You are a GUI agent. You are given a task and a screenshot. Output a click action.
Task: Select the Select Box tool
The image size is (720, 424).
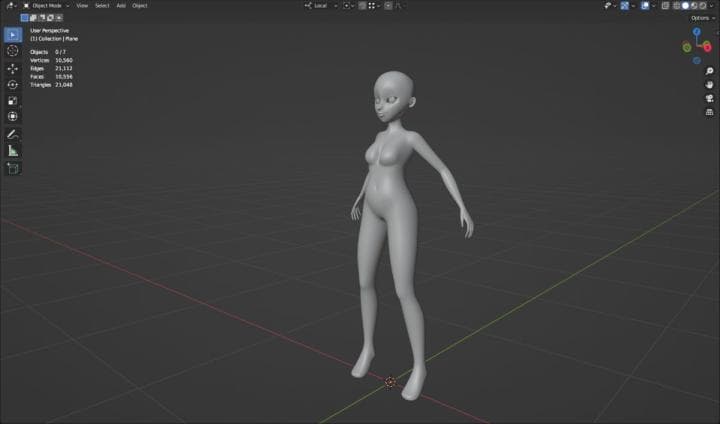click(13, 34)
